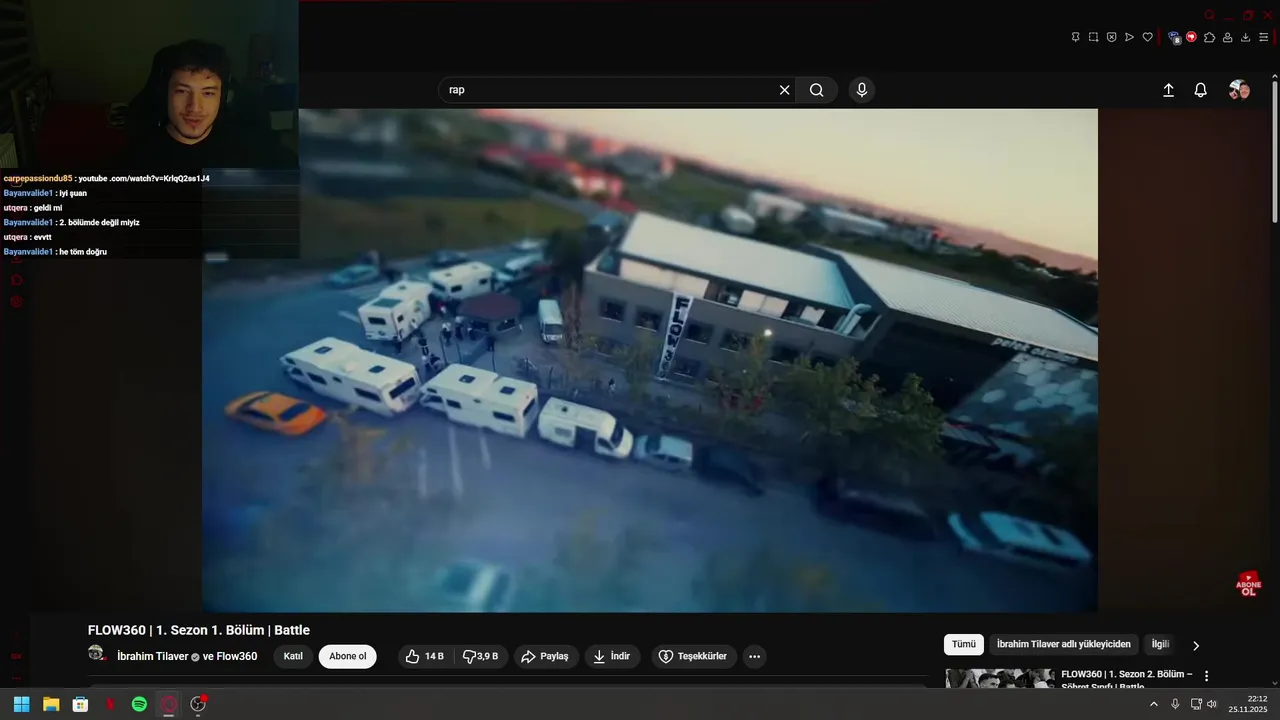Screen dimensions: 1280x720
Task: Select İbrahim Tilaver adlı yükleyiciden chip
Action: 1064,645
